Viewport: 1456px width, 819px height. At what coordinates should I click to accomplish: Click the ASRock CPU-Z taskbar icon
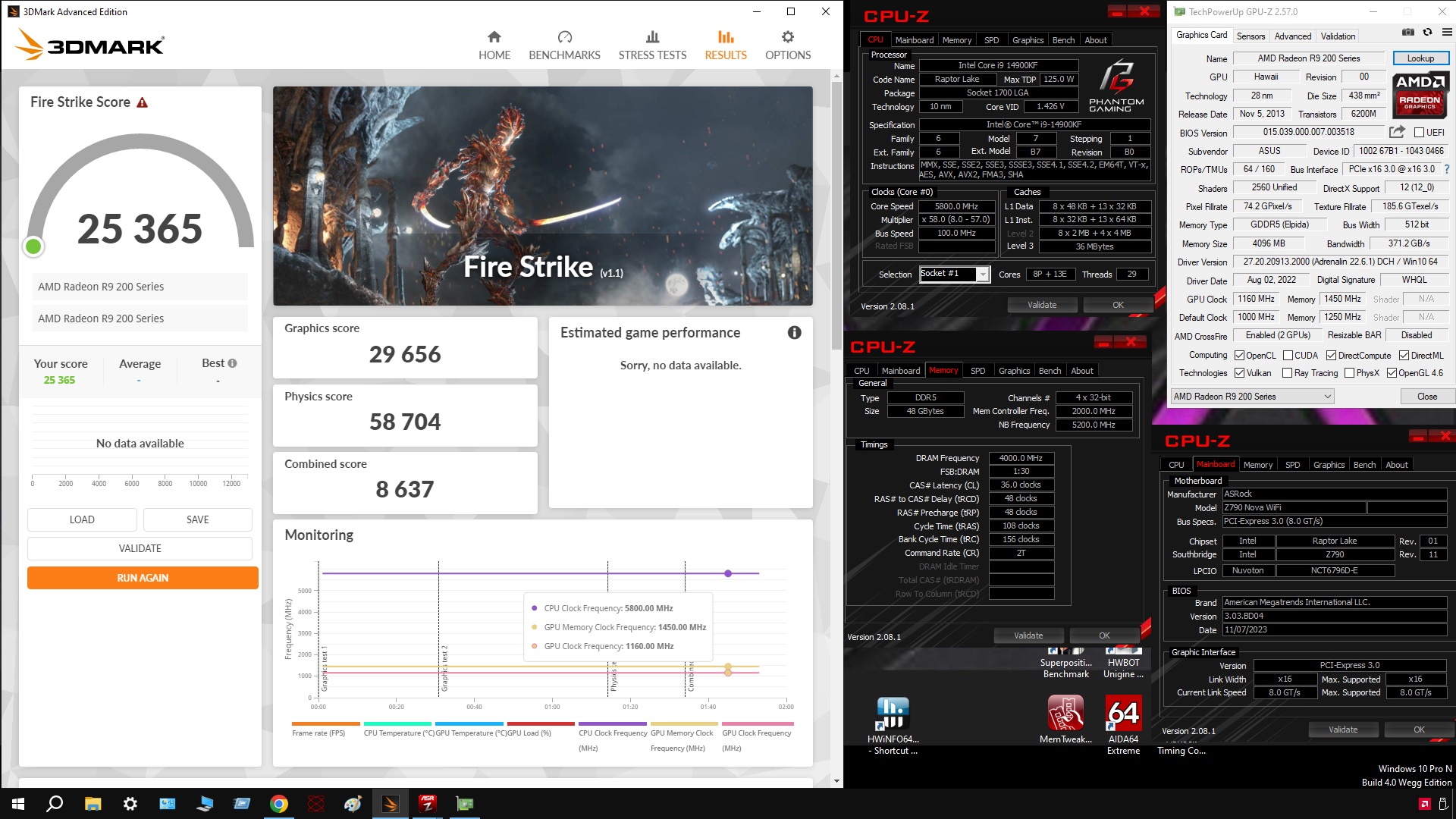(428, 804)
